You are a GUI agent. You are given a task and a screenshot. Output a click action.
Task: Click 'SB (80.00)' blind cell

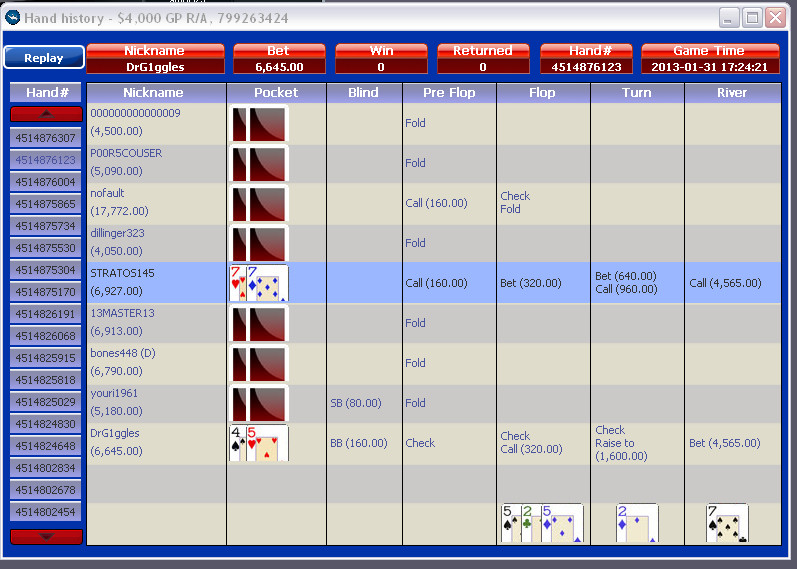tap(356, 403)
